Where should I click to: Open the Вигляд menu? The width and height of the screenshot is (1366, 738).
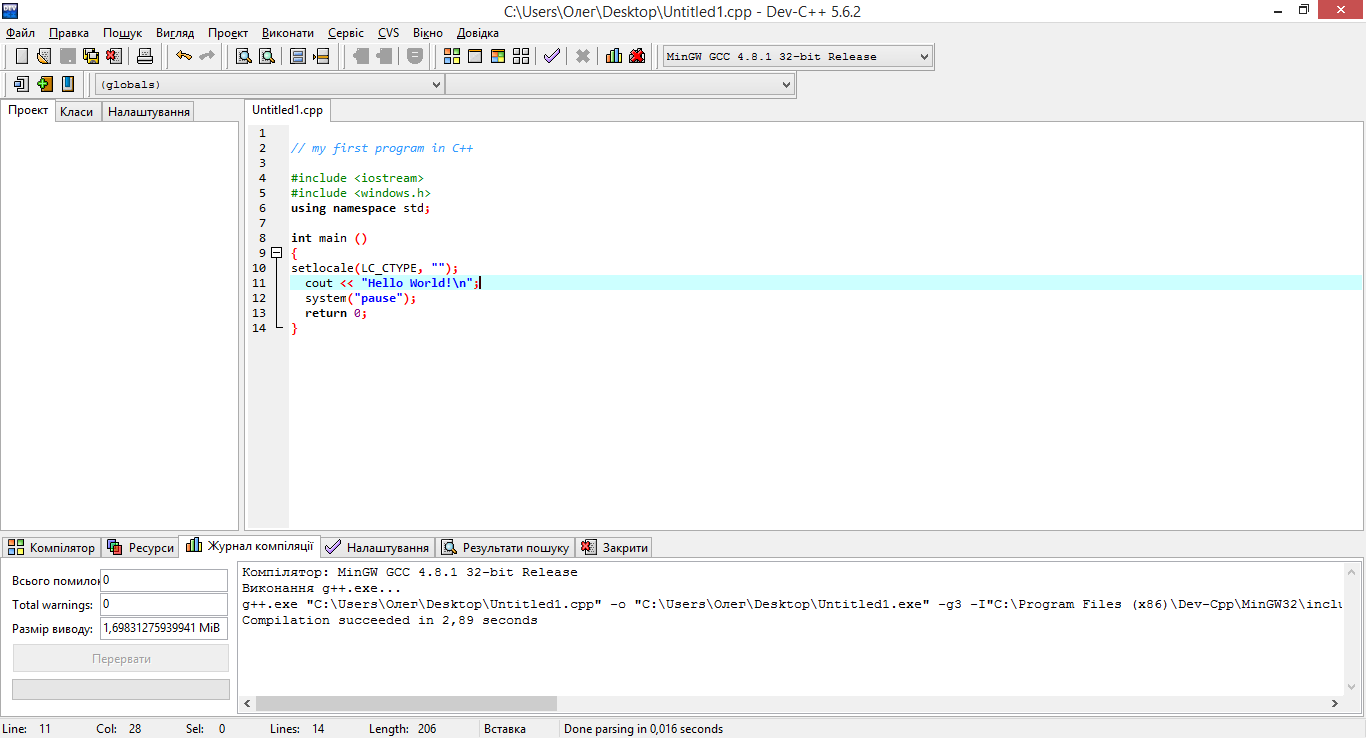[175, 33]
